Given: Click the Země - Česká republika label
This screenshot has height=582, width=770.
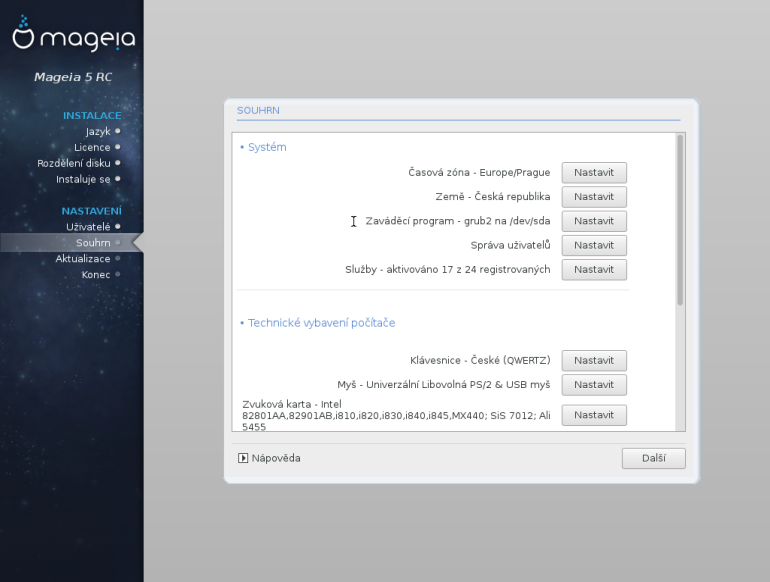Looking at the screenshot, I should coord(493,196).
